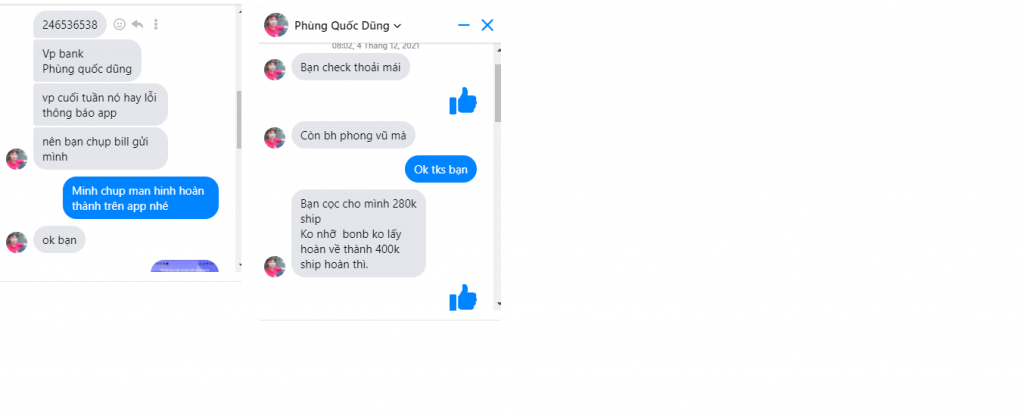Viewport: 1024px width, 419px height.
Task: Reply to the 246536538 message
Action: (137, 24)
